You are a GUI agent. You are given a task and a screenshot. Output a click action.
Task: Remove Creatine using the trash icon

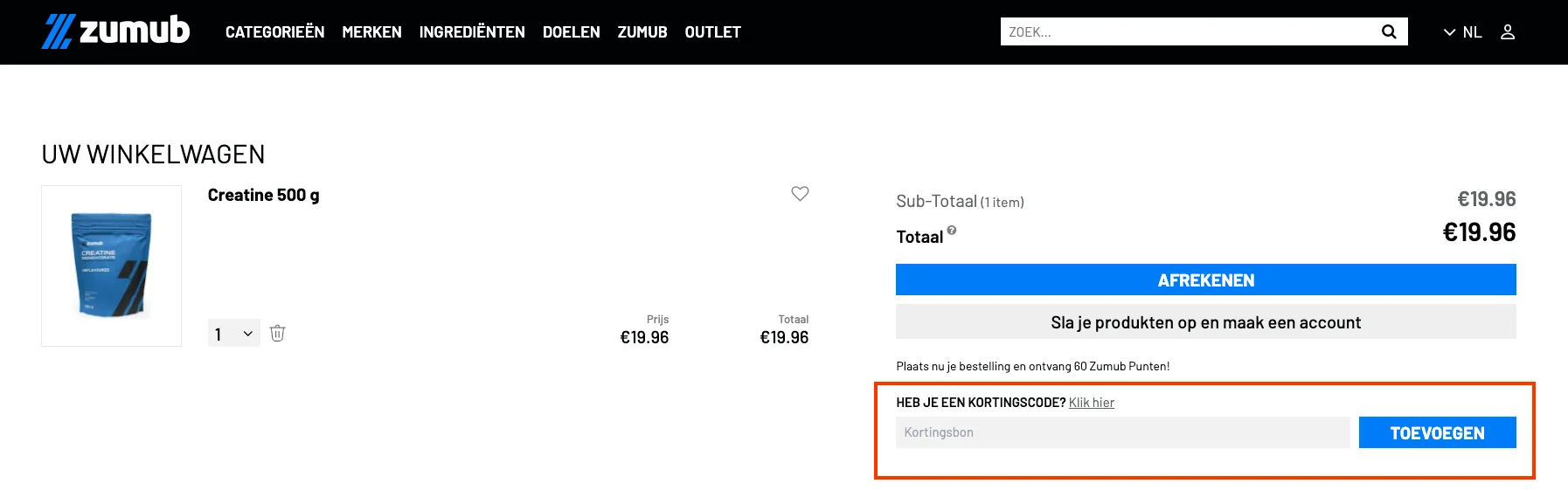tap(278, 333)
